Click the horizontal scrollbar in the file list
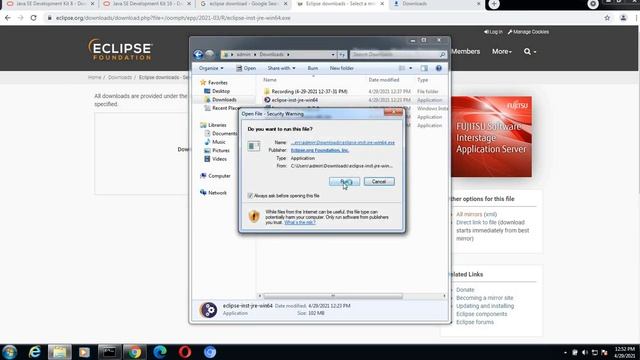The height and width of the screenshot is (360, 640). tap(333, 296)
